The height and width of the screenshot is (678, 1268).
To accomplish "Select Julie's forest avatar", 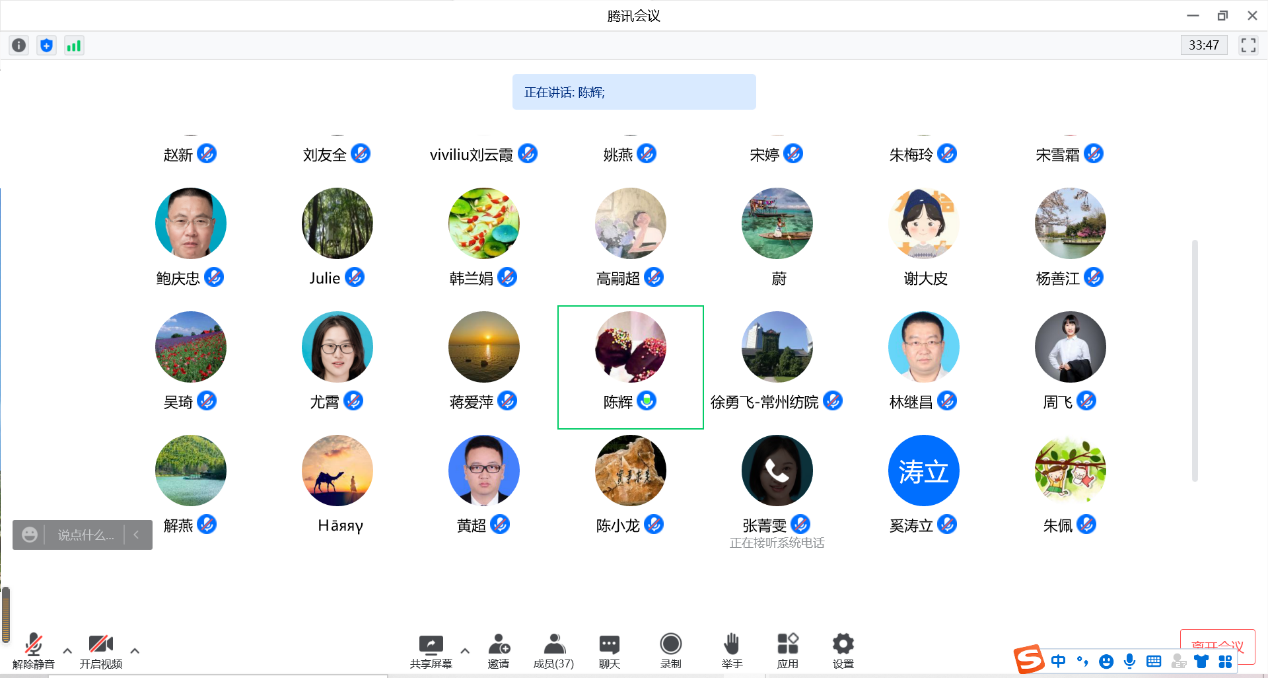I will pyautogui.click(x=337, y=224).
